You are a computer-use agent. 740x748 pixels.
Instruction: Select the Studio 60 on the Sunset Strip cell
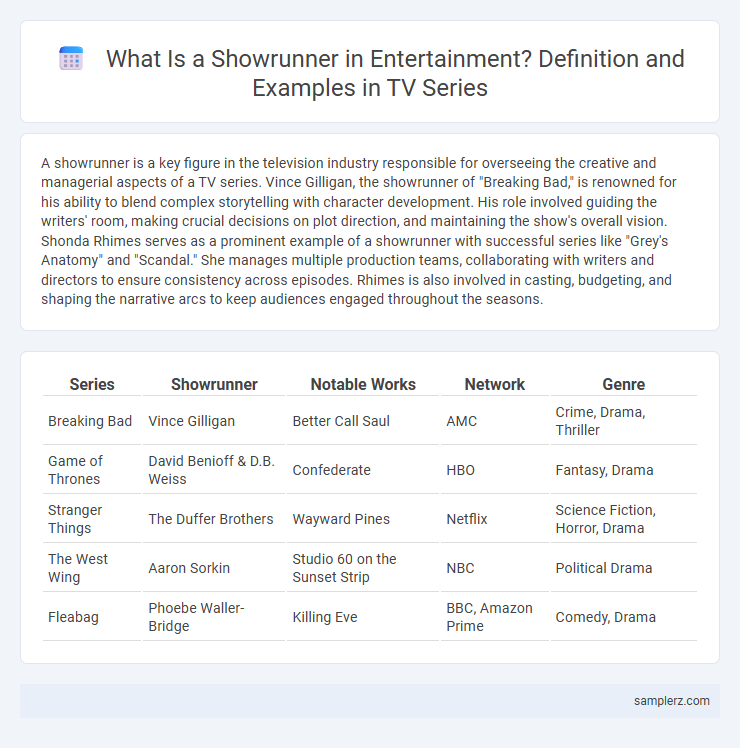pos(363,568)
